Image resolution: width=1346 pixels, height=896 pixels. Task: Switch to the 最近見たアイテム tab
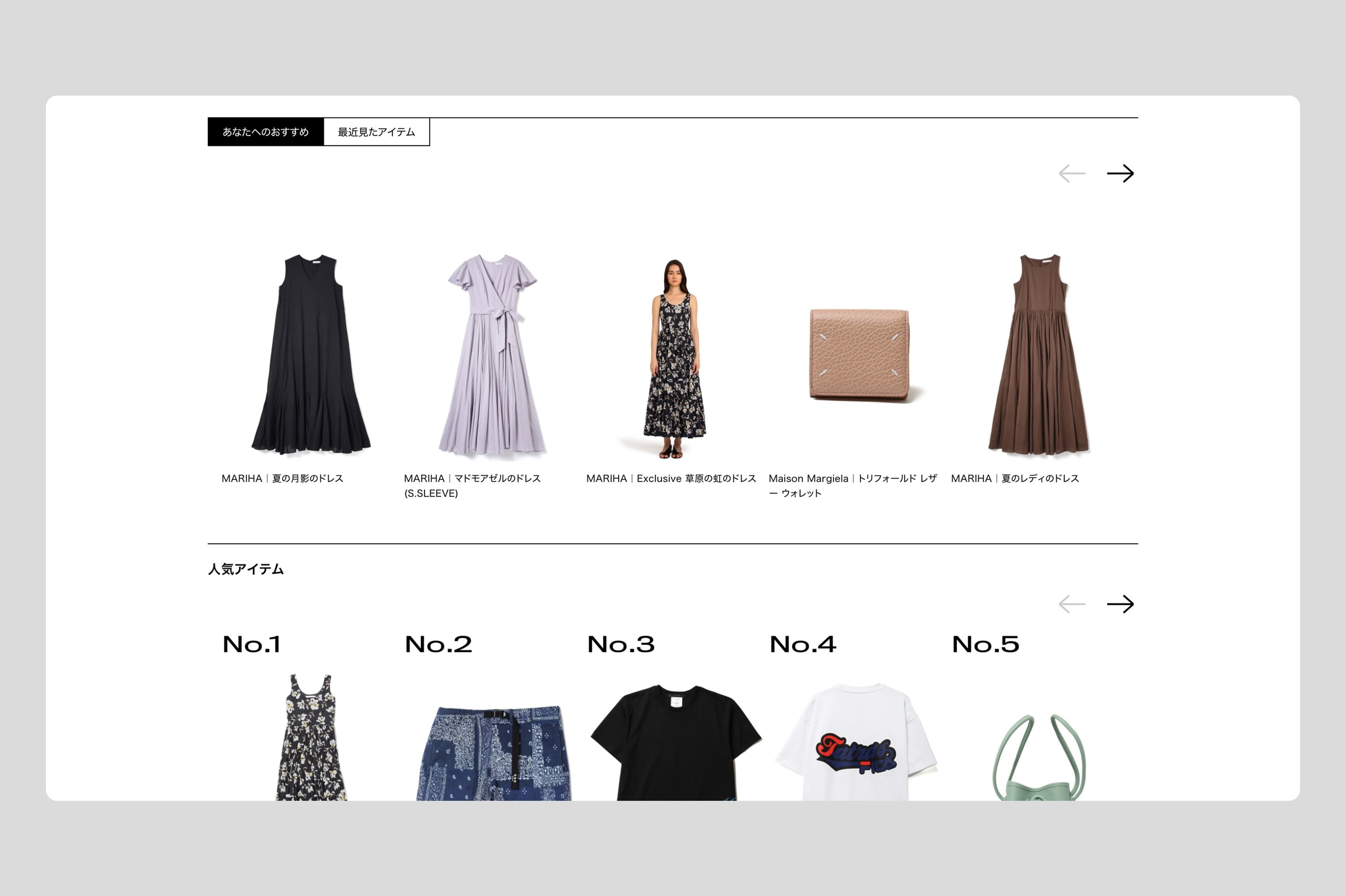point(376,132)
